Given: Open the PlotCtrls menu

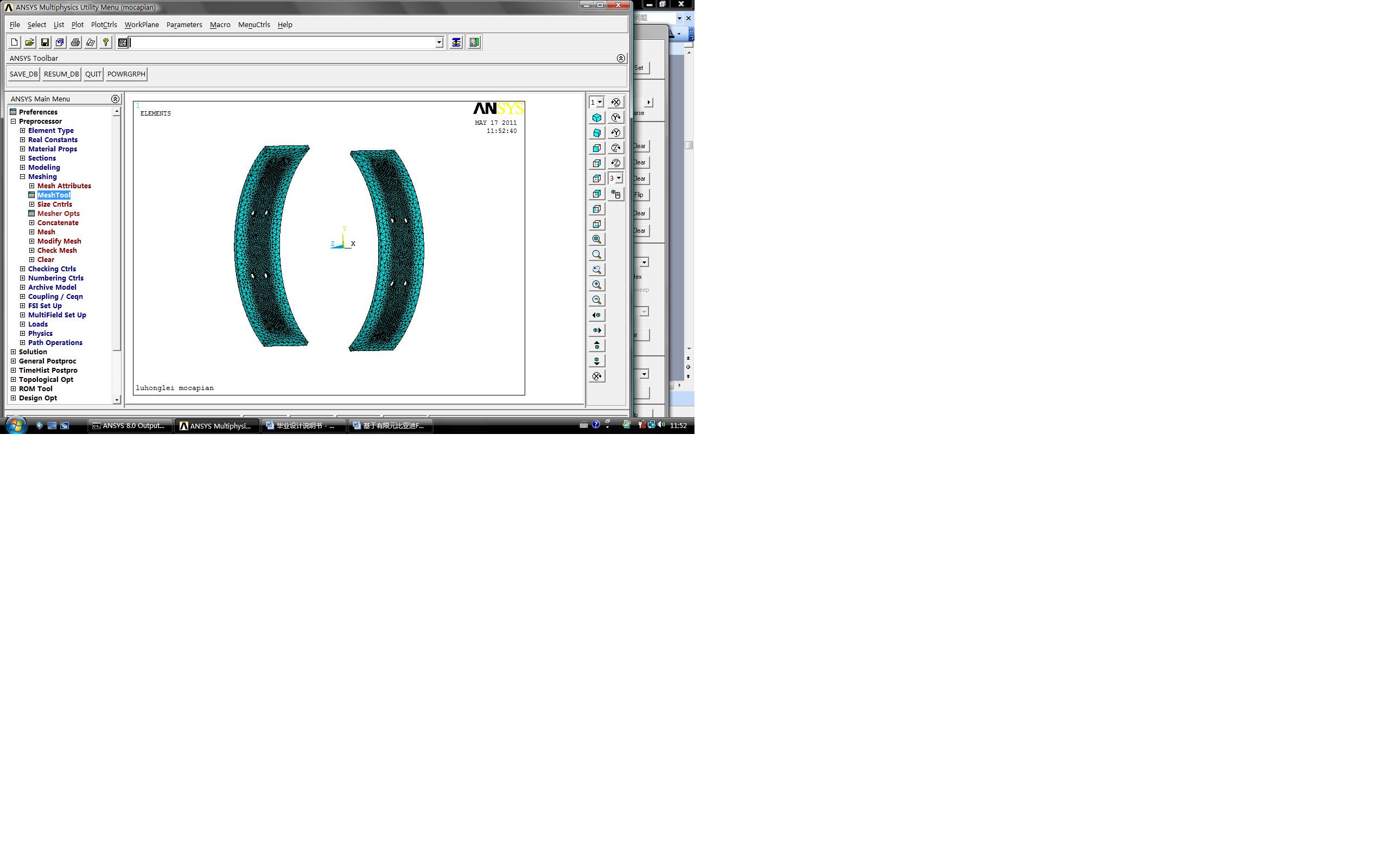Looking at the screenshot, I should click(x=104, y=25).
